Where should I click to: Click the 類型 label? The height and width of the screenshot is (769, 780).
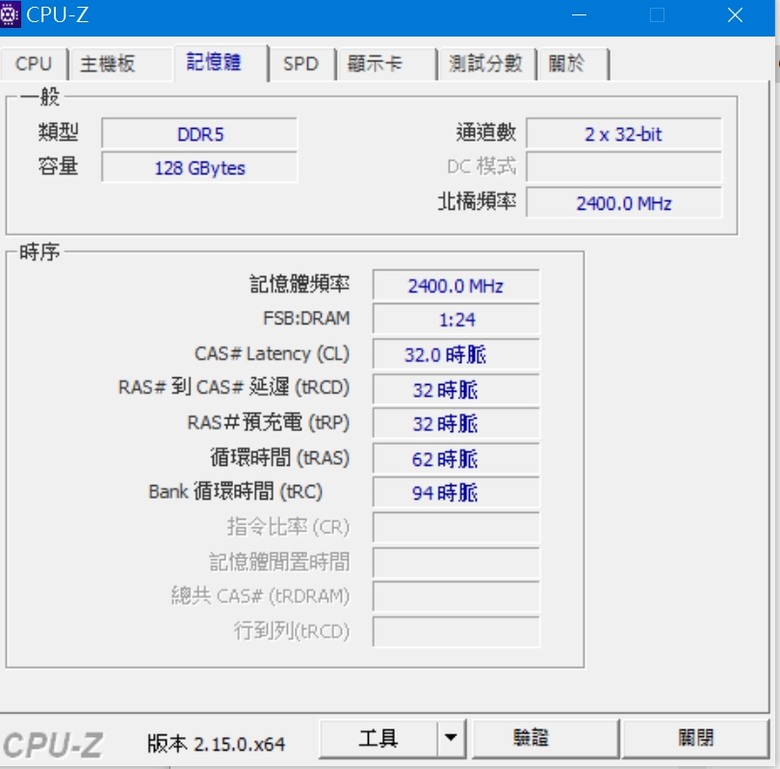click(x=58, y=132)
